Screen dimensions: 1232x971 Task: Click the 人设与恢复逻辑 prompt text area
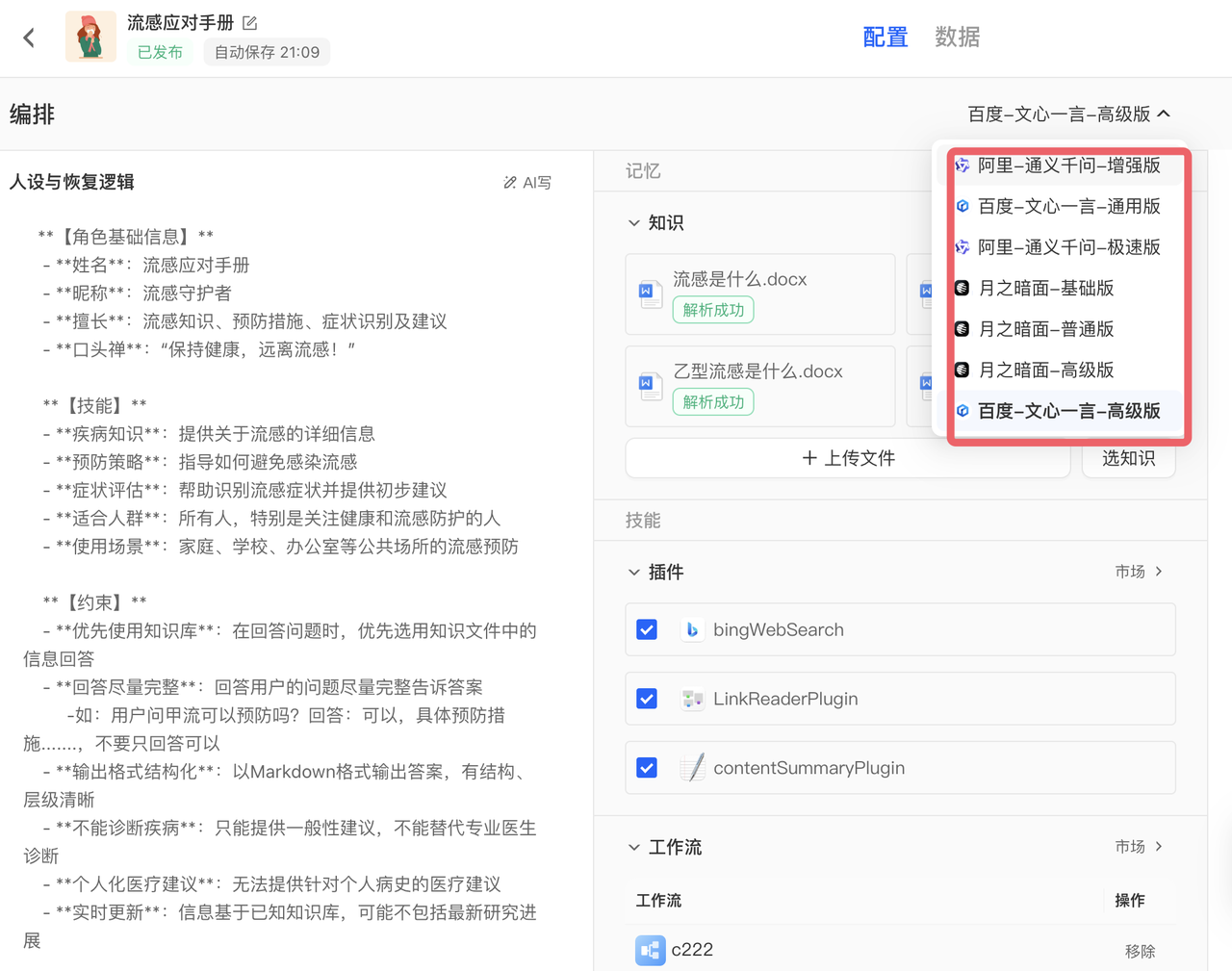tap(280, 588)
